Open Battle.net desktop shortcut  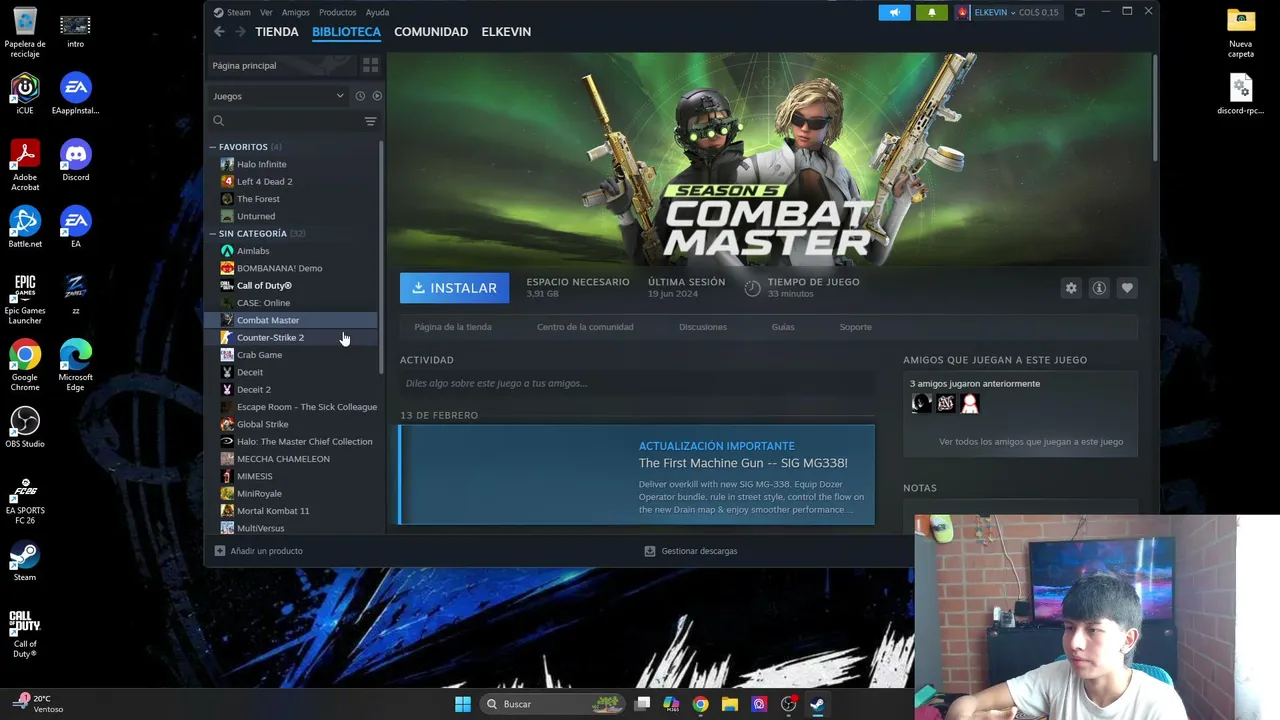pos(25,227)
